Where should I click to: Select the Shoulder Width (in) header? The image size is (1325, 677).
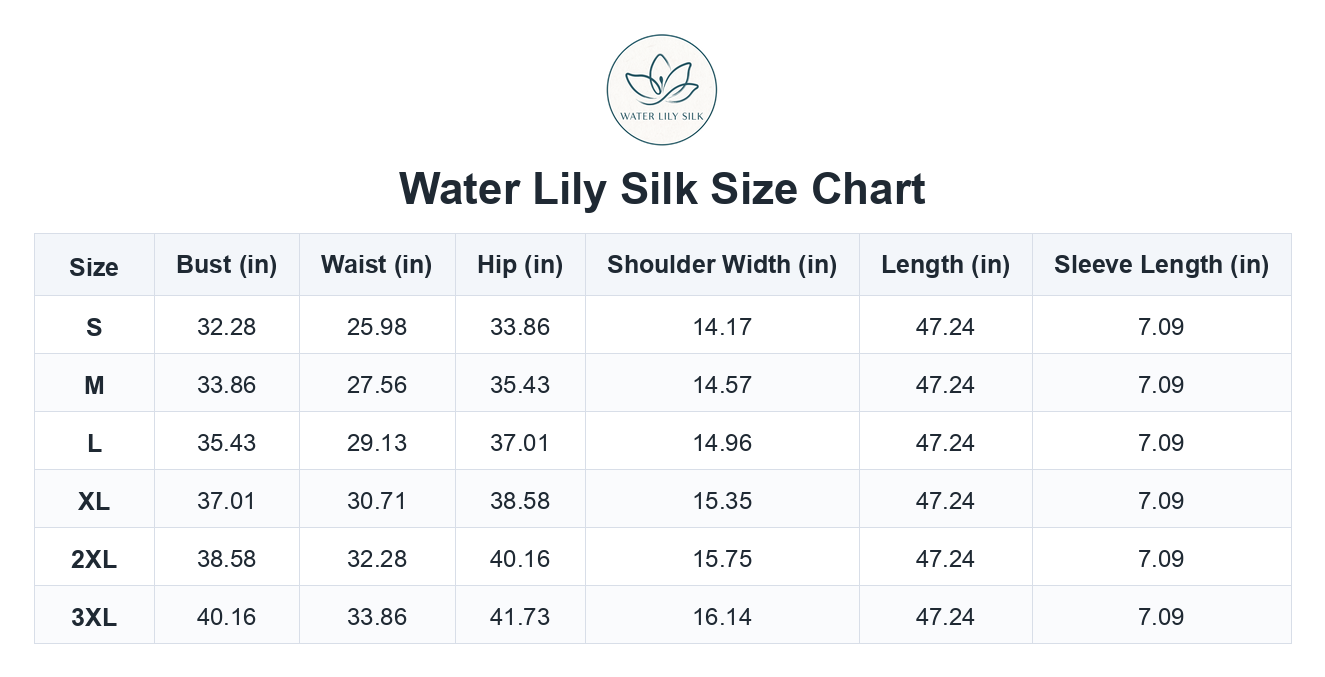tap(722, 265)
